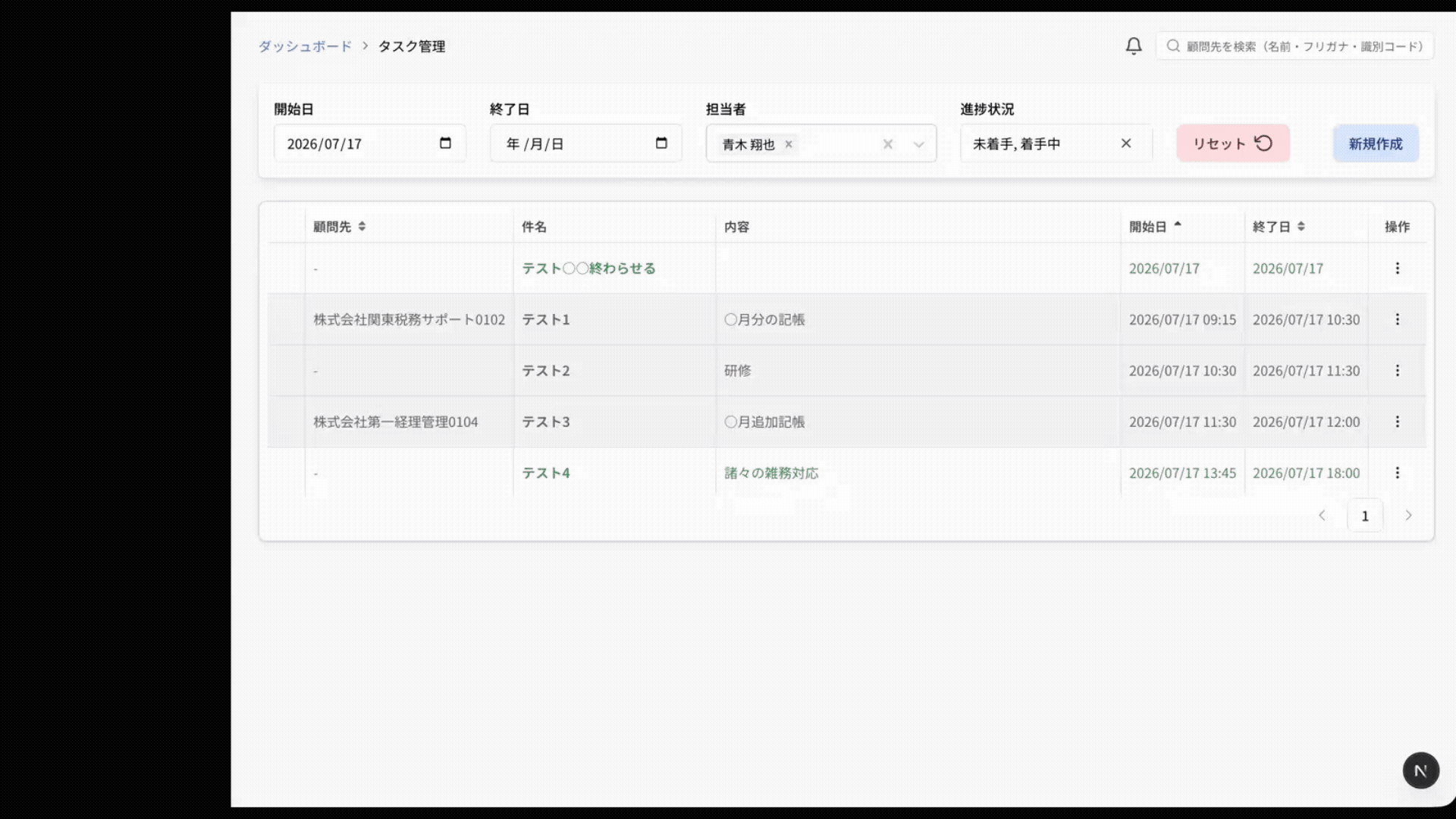Click the リセット button
1456x819 pixels.
1233,143
